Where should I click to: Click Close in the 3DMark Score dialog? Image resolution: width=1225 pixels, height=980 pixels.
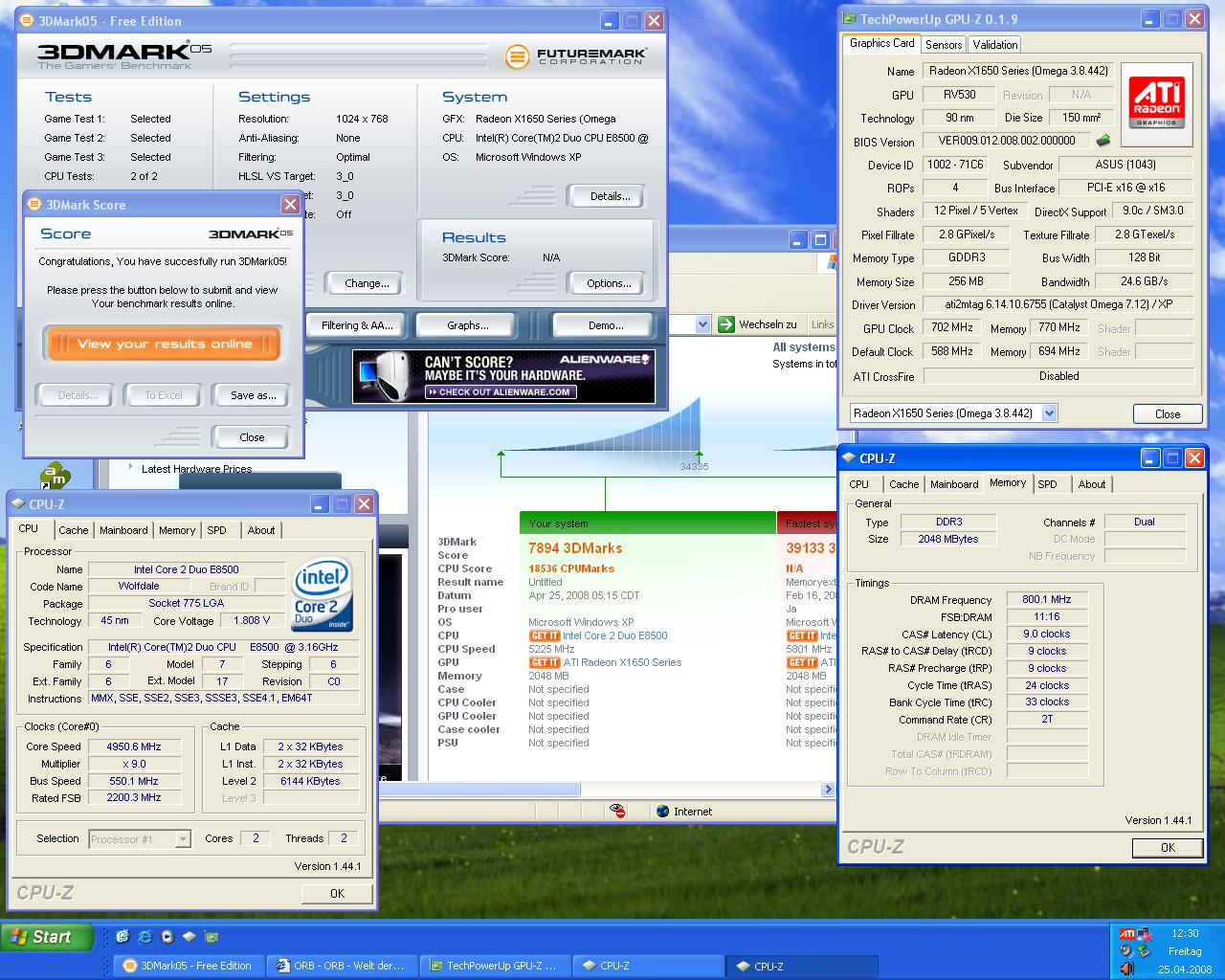pyautogui.click(x=252, y=437)
